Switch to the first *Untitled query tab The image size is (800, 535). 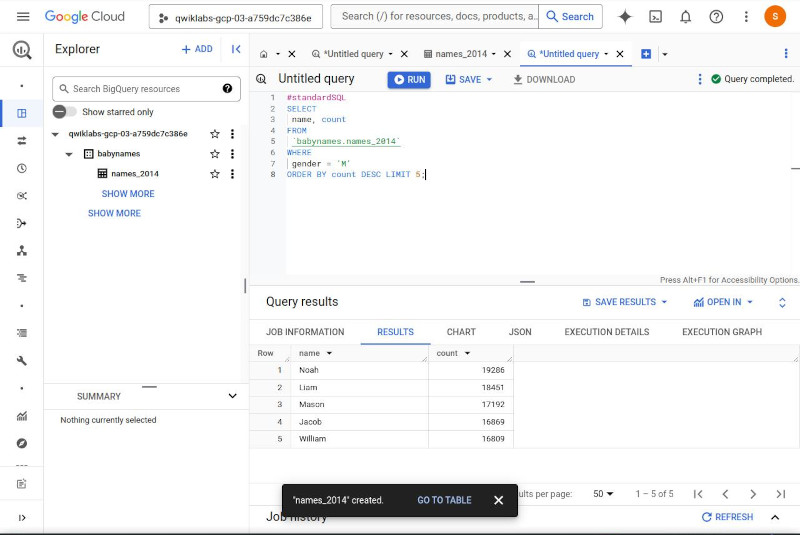pyautogui.click(x=354, y=54)
